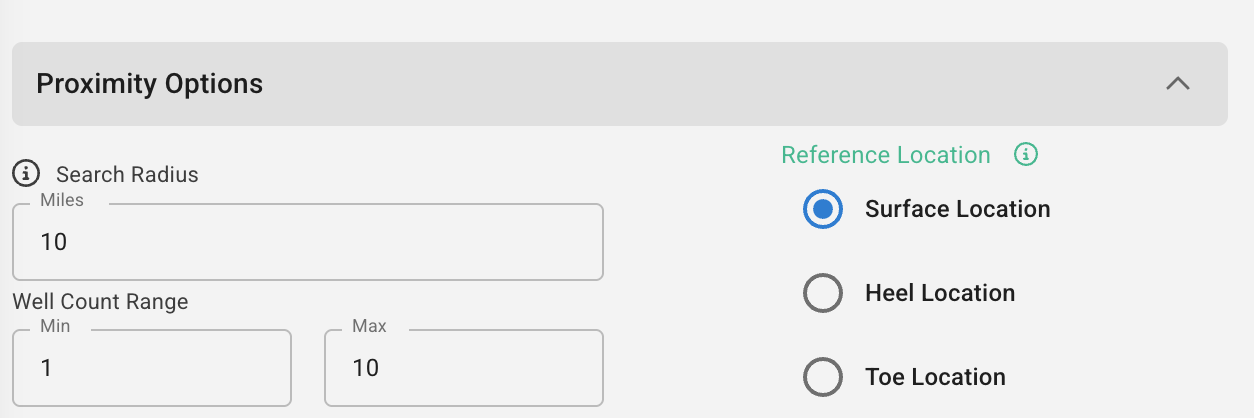Click the Max floating field label

pos(369,326)
